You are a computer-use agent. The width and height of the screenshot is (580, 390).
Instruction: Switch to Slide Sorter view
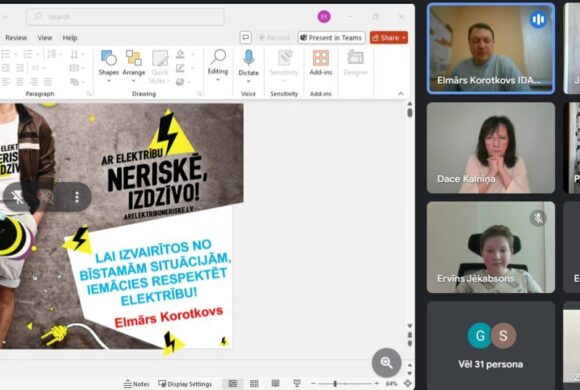coord(254,384)
